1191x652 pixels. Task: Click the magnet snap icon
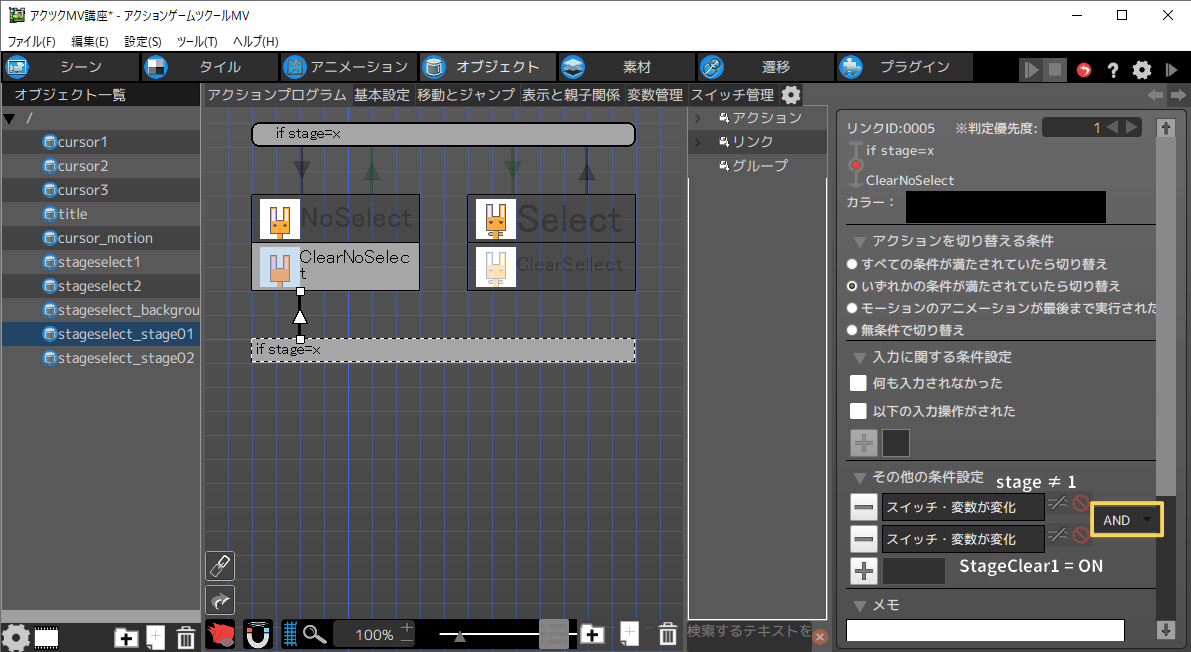coord(260,634)
